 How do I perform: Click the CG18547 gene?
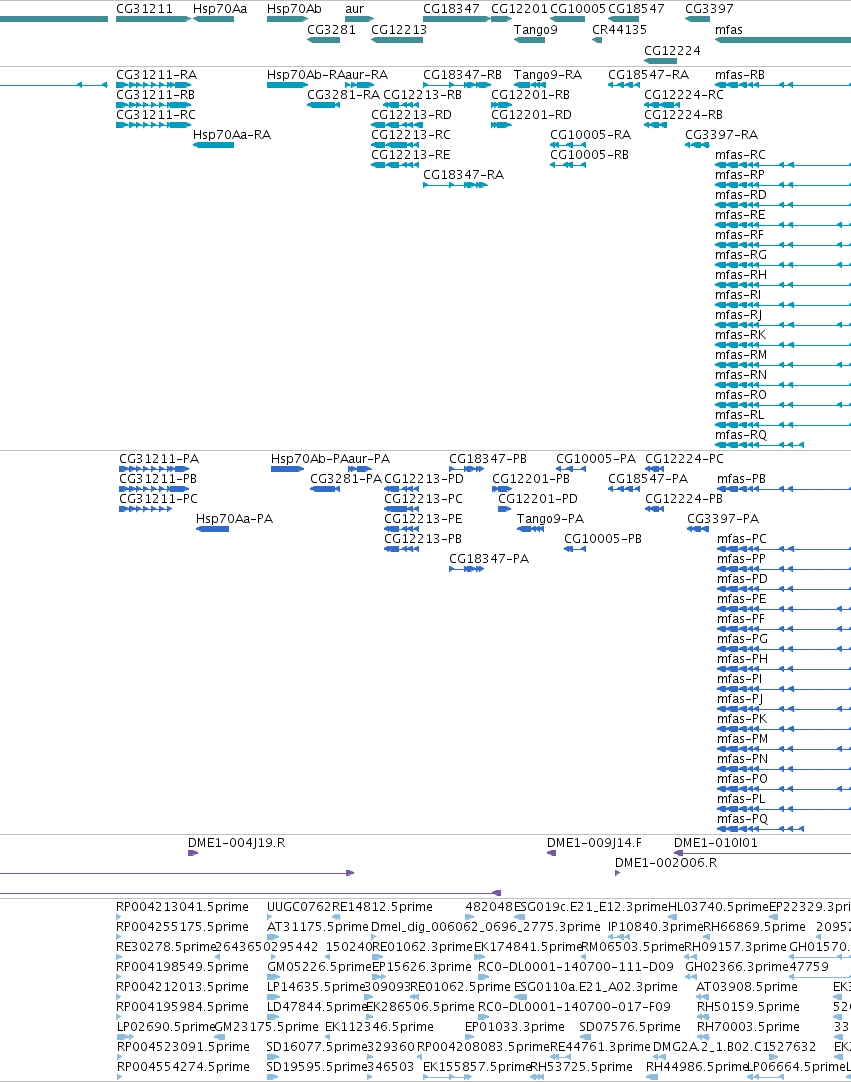pyautogui.click(x=623, y=19)
